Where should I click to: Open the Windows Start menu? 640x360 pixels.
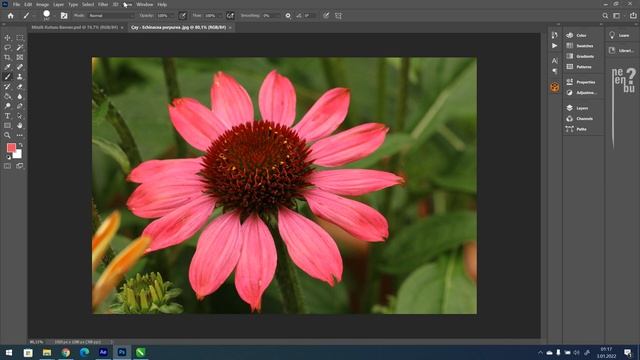9,352
